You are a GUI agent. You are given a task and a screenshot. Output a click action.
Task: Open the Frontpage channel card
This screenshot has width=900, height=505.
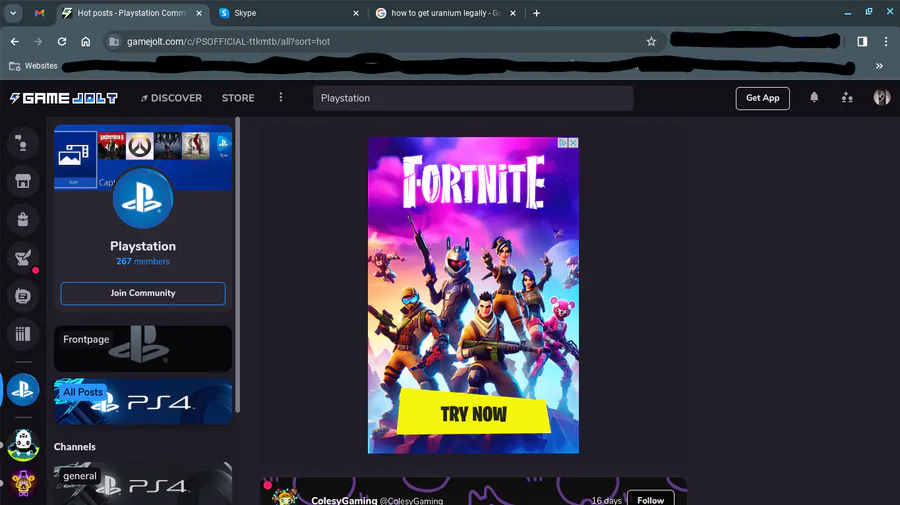coord(143,349)
